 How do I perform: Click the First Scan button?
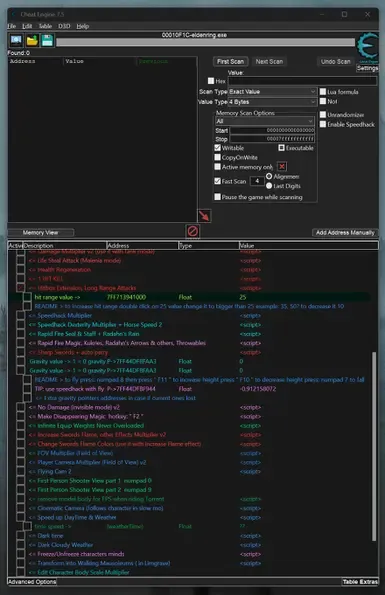coord(230,61)
